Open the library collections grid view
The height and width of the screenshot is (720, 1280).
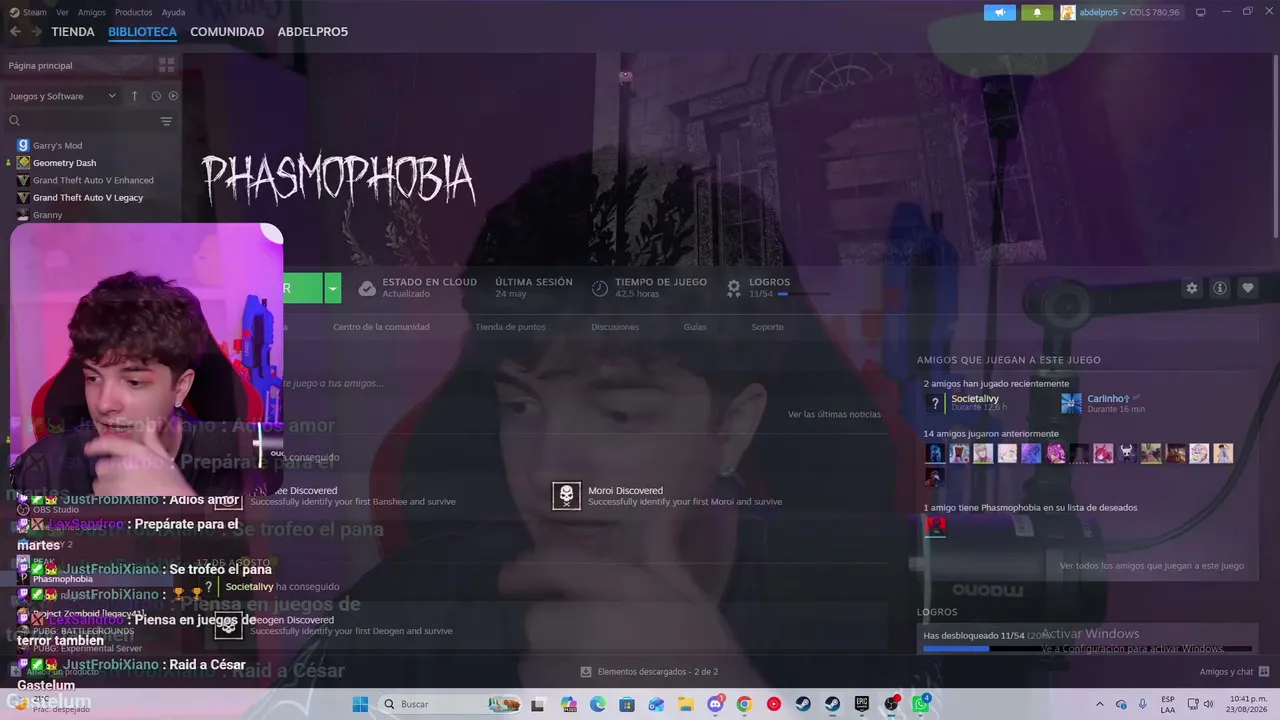pos(166,65)
